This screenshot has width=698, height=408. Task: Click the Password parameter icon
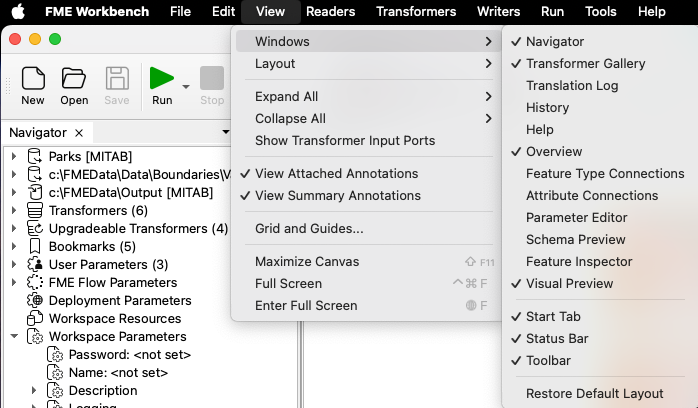coord(55,355)
